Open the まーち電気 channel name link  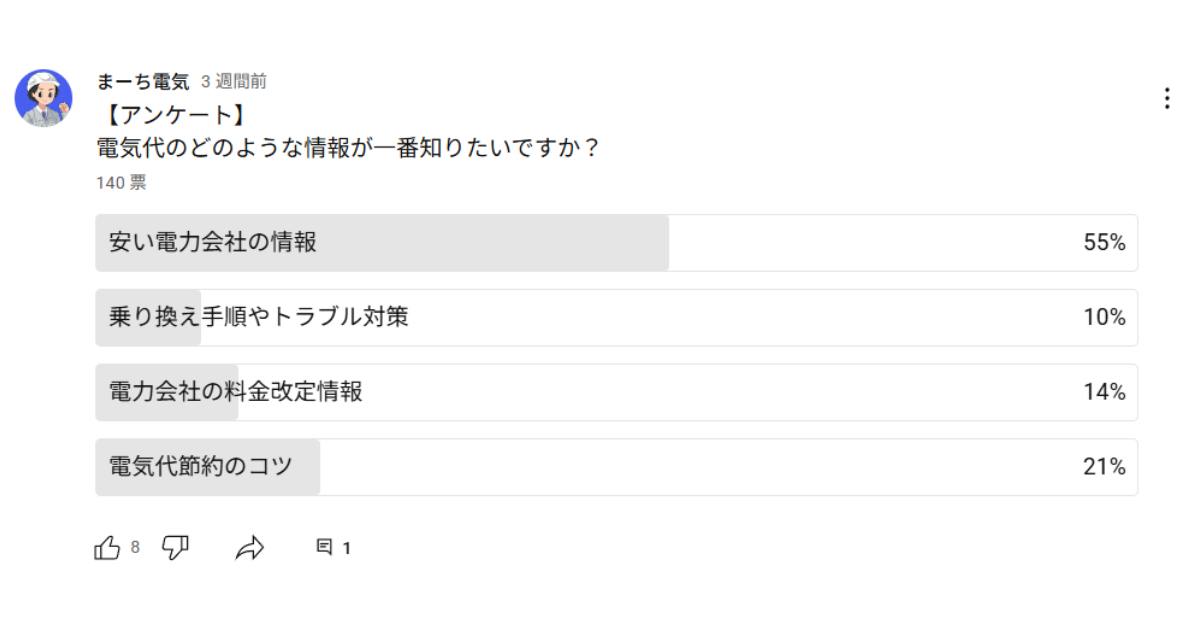click(x=143, y=82)
